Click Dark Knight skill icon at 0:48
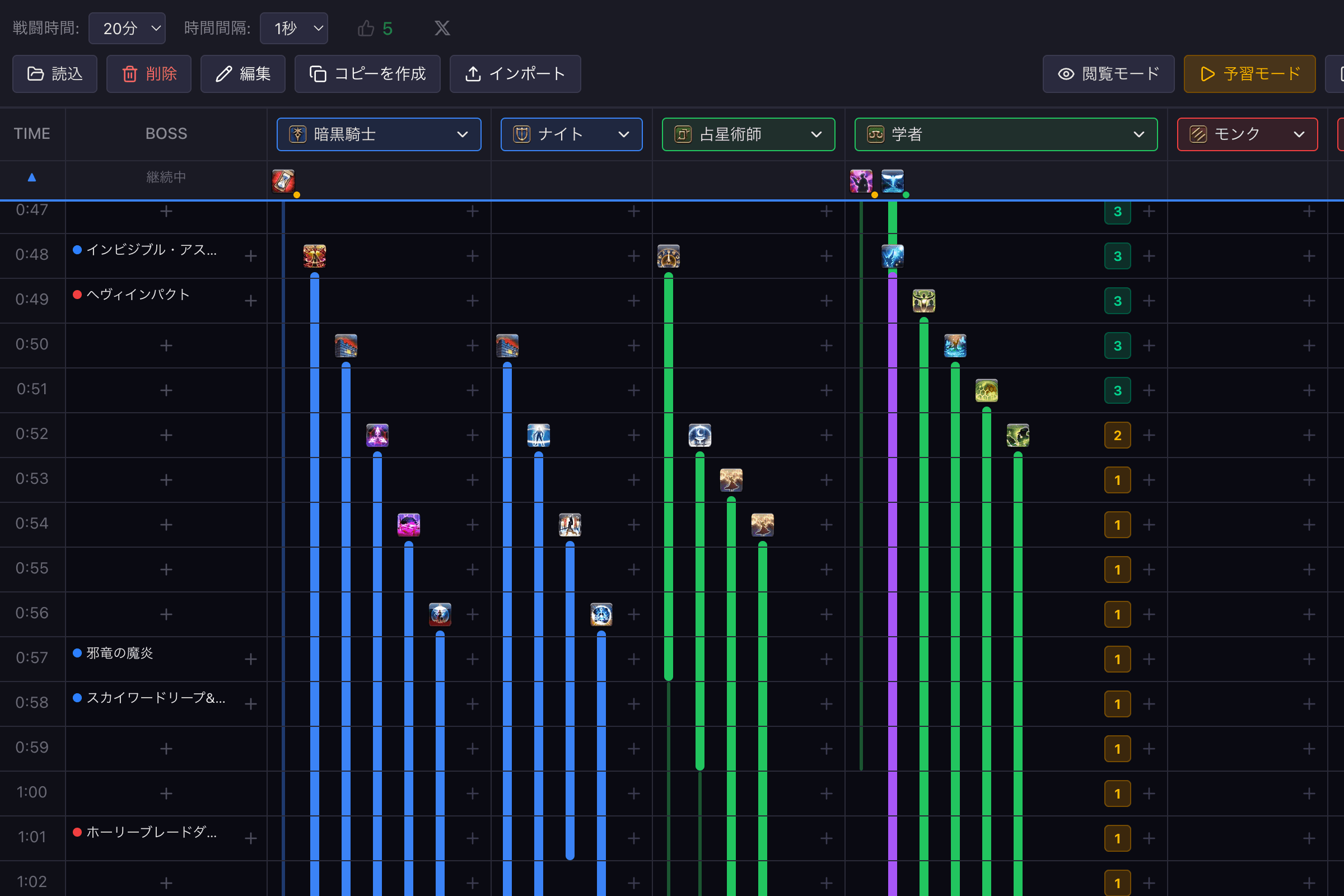 pyautogui.click(x=314, y=256)
